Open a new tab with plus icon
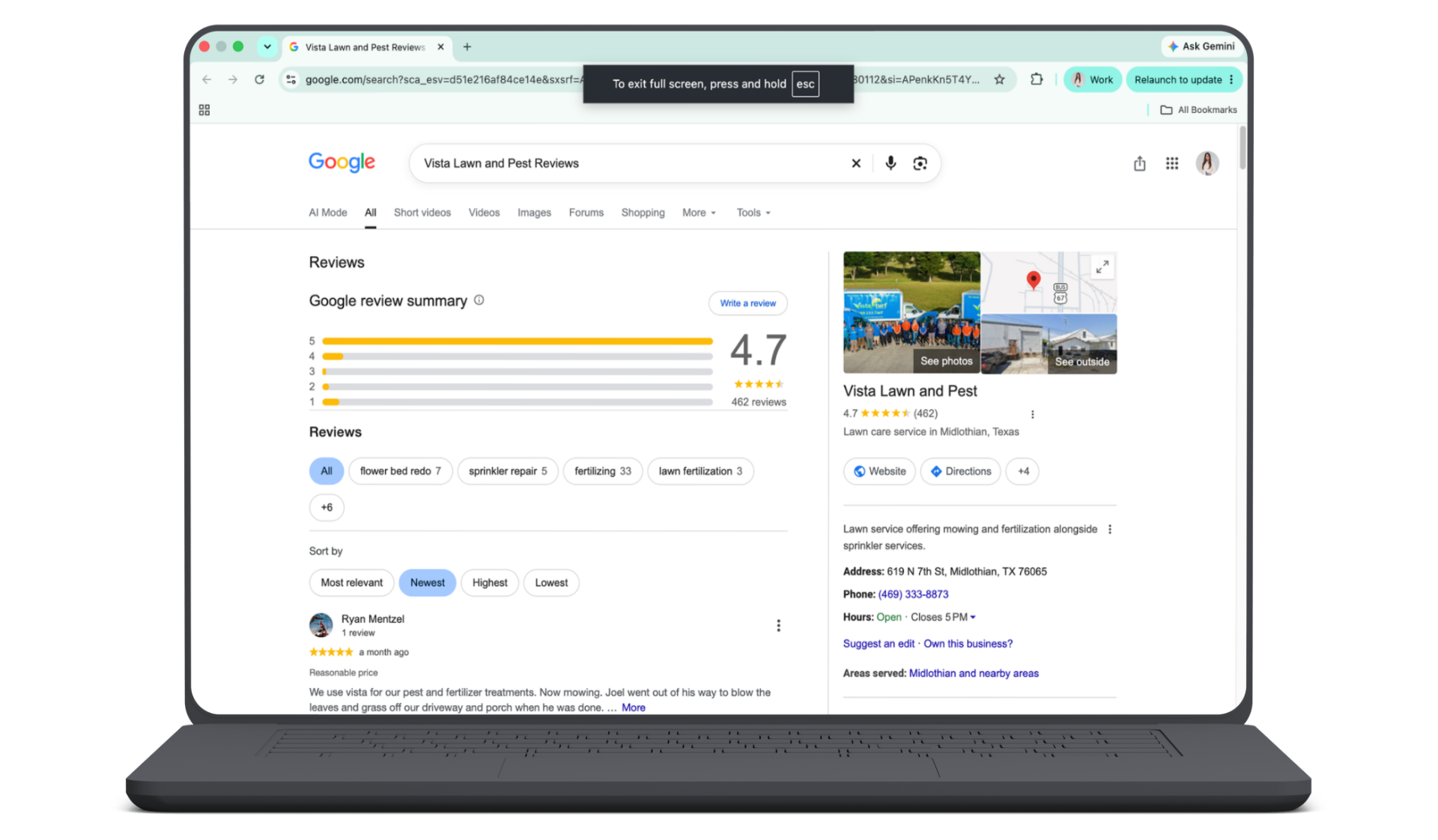The image size is (1438, 840). click(x=467, y=46)
